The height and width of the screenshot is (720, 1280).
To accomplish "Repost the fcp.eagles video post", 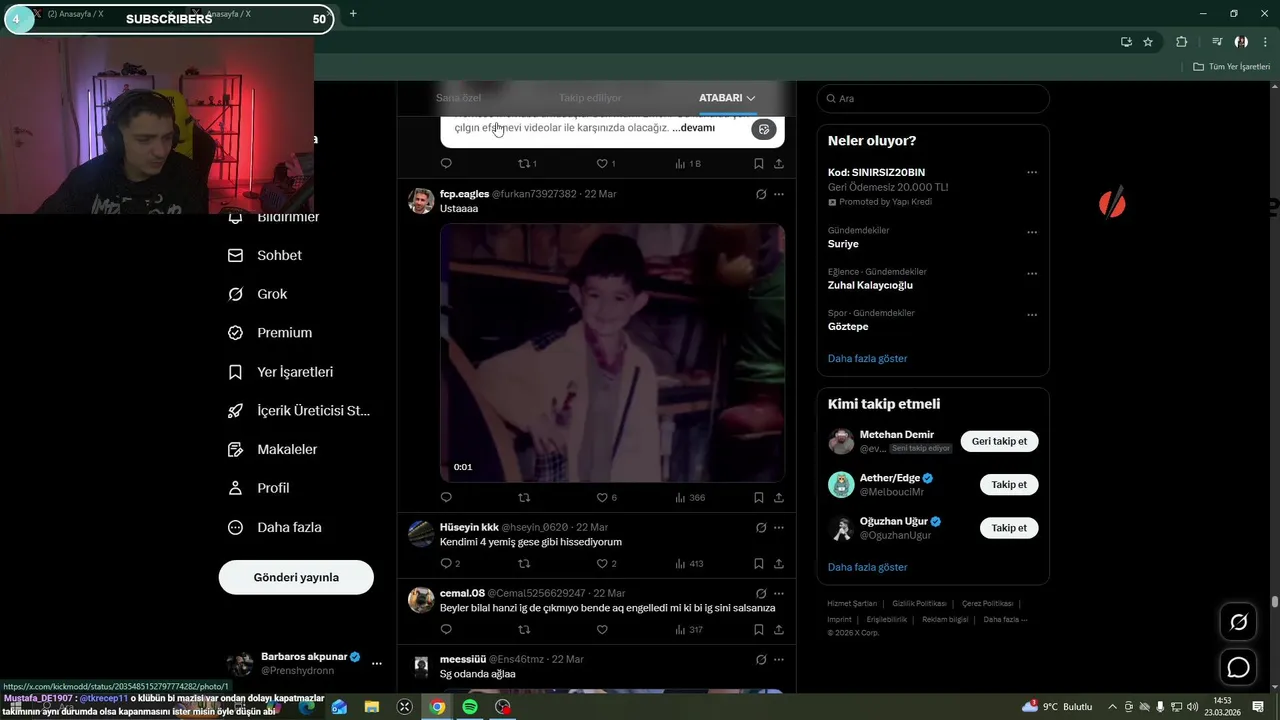I will [524, 497].
